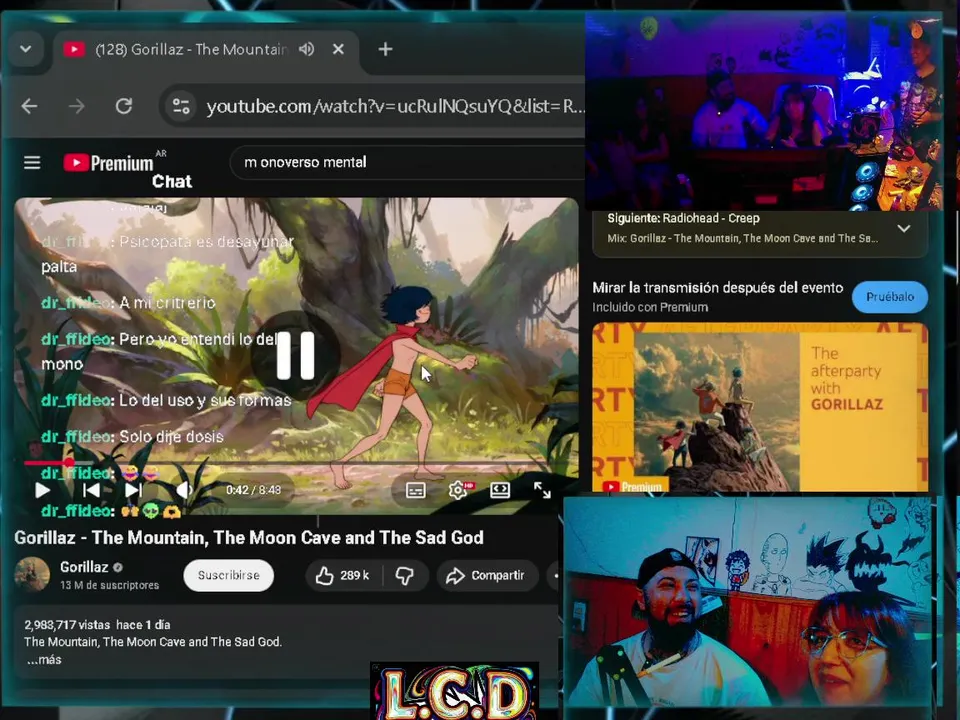
Task: Open a new browser tab
Action: [x=385, y=49]
